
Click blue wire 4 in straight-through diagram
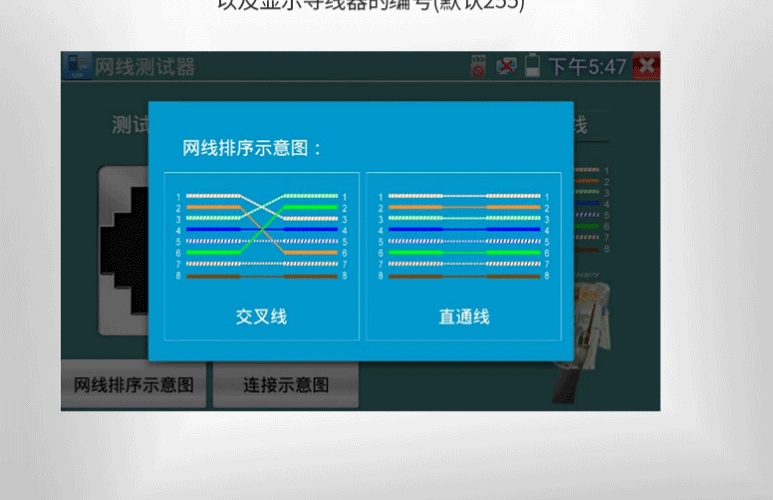[x=463, y=230]
